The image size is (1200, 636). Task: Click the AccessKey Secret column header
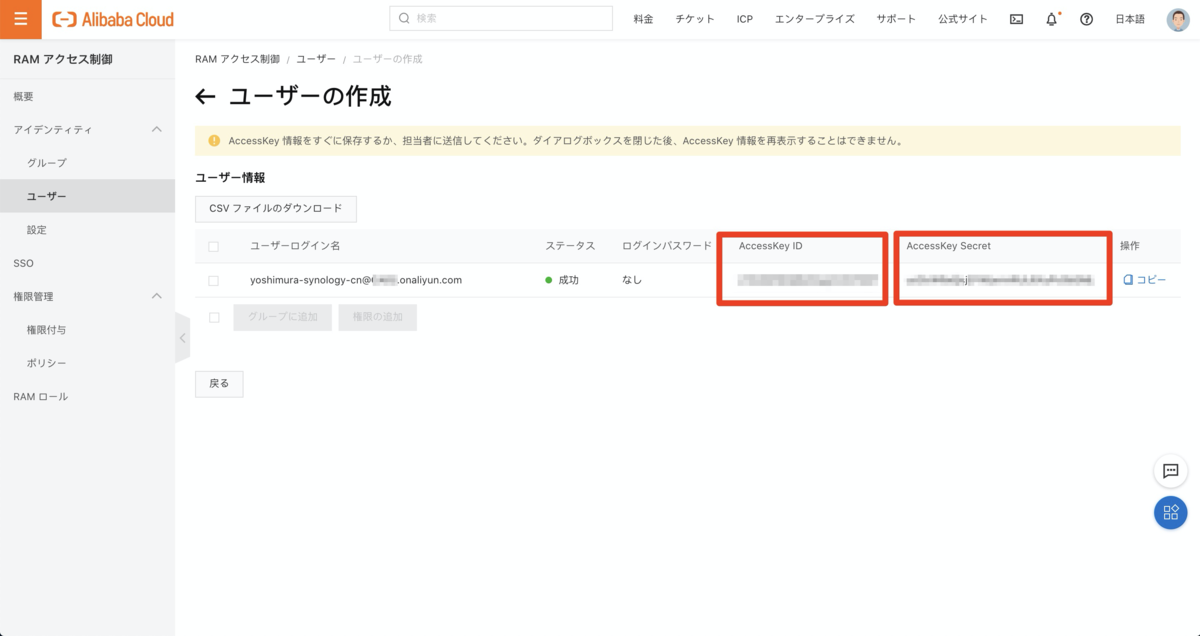tap(949, 246)
